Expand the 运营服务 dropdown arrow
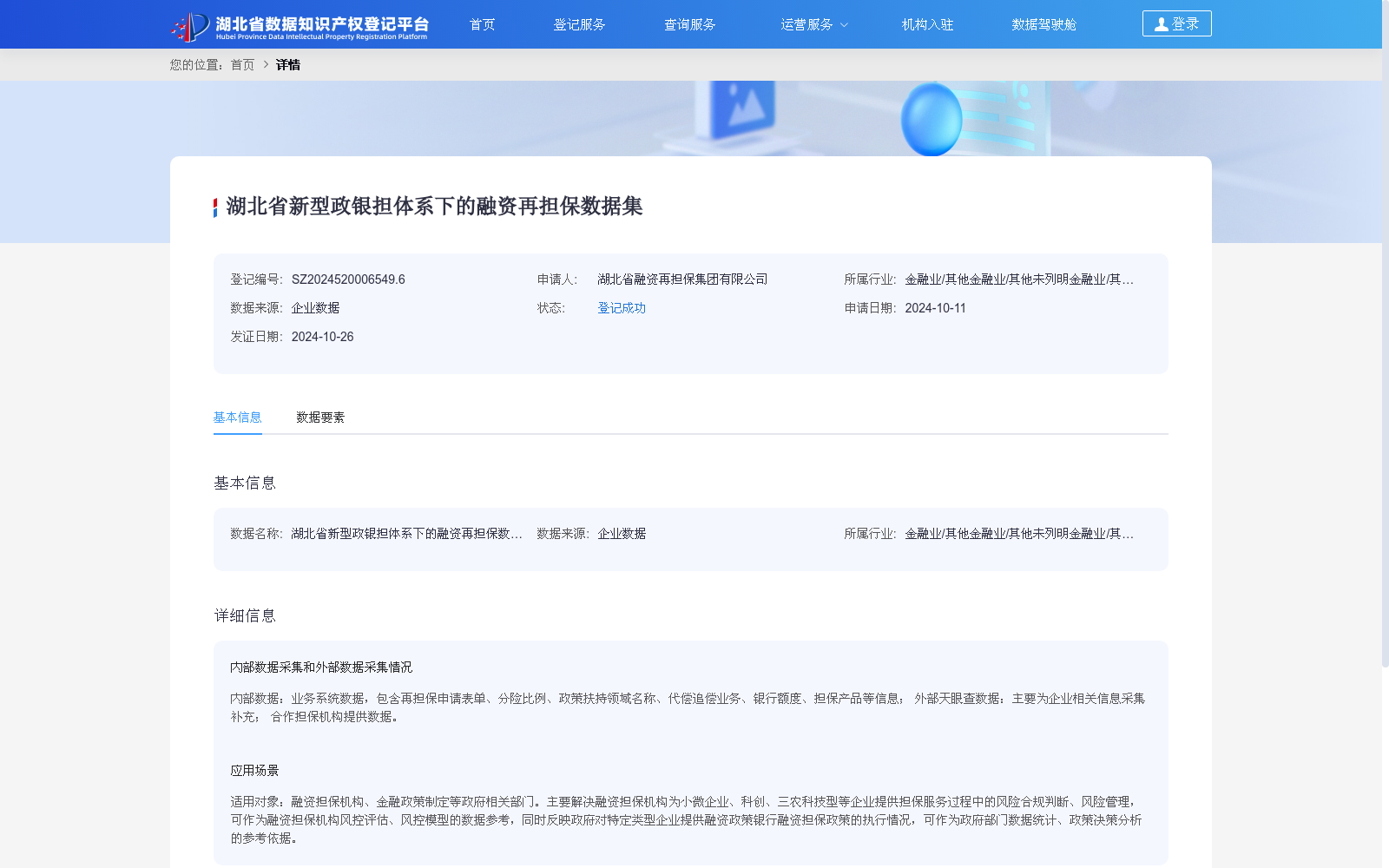Viewport: 1389px width, 868px height. 844,25
